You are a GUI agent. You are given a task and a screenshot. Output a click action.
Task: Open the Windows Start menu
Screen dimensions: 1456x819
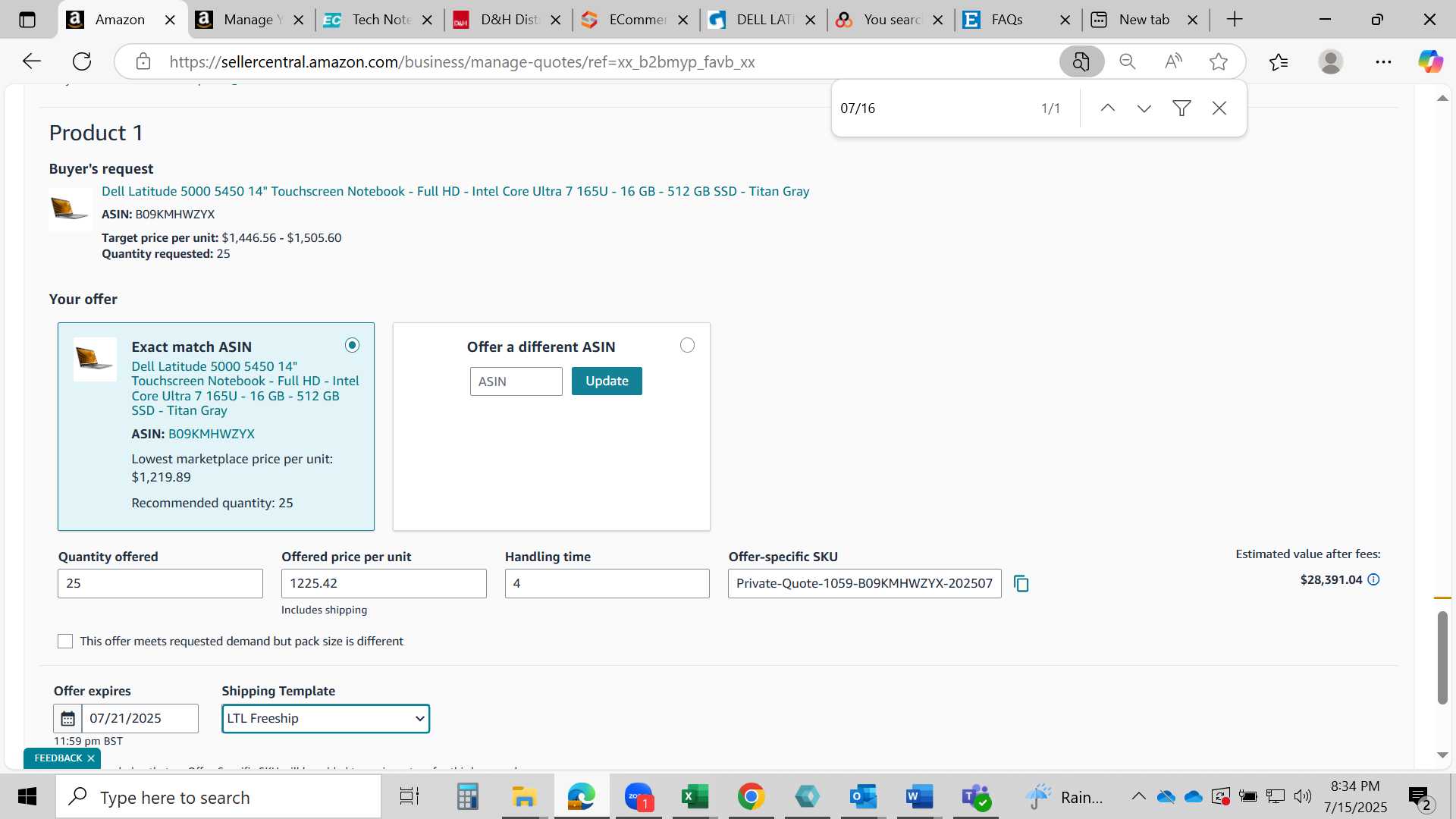point(27,797)
